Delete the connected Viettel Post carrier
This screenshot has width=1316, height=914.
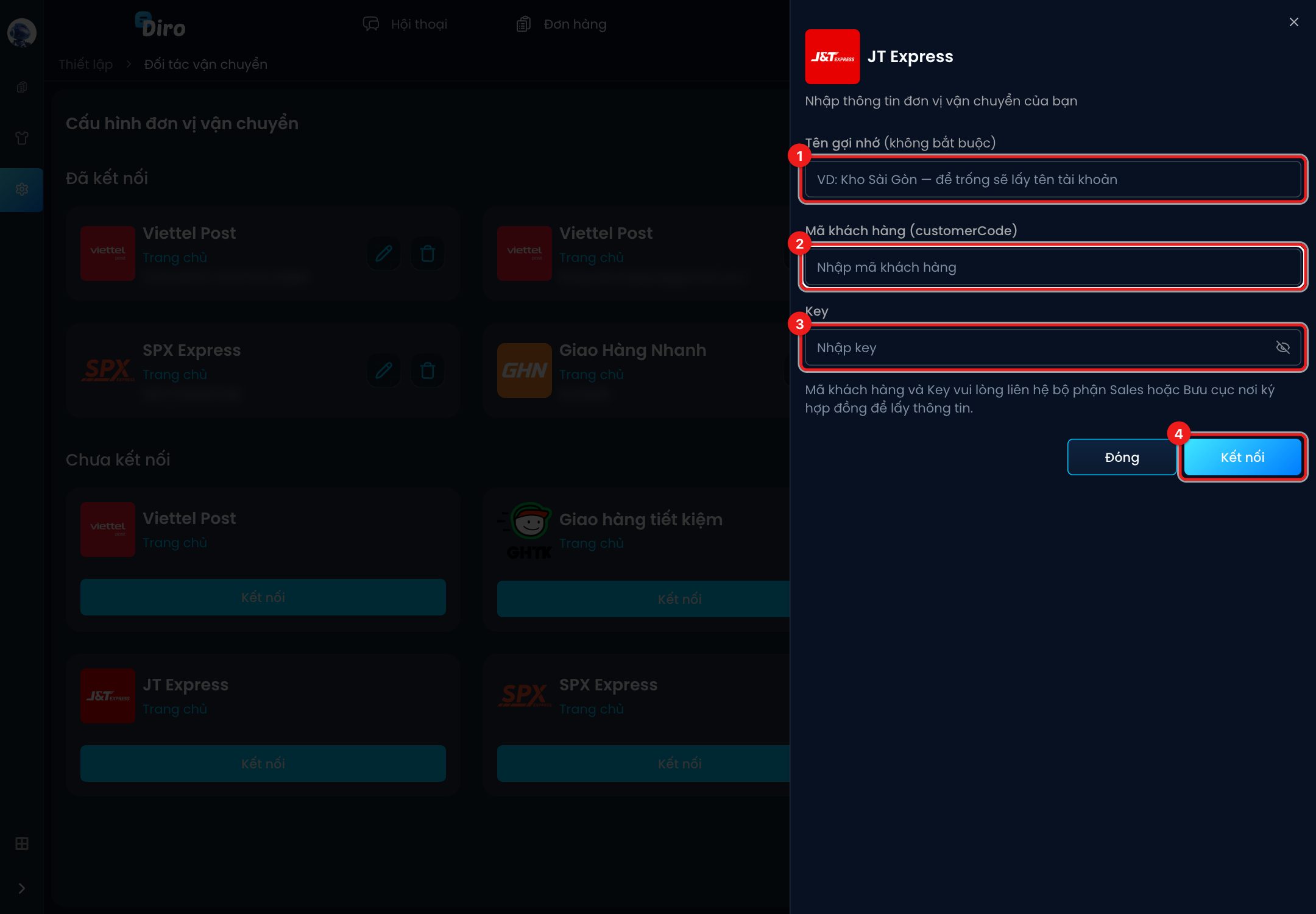point(428,253)
